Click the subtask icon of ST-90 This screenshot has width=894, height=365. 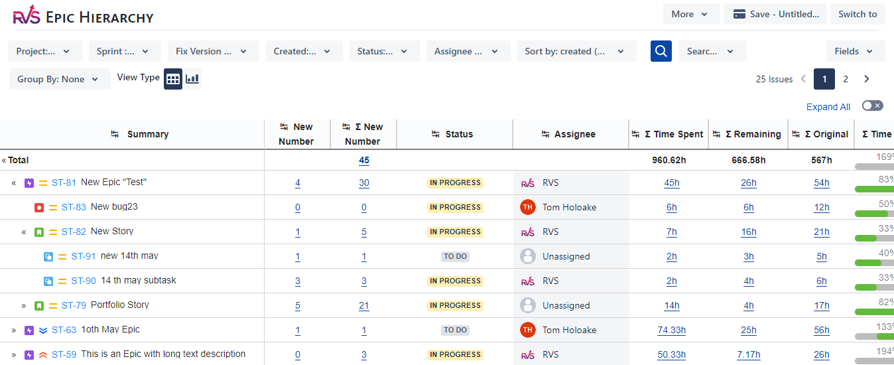click(48, 281)
